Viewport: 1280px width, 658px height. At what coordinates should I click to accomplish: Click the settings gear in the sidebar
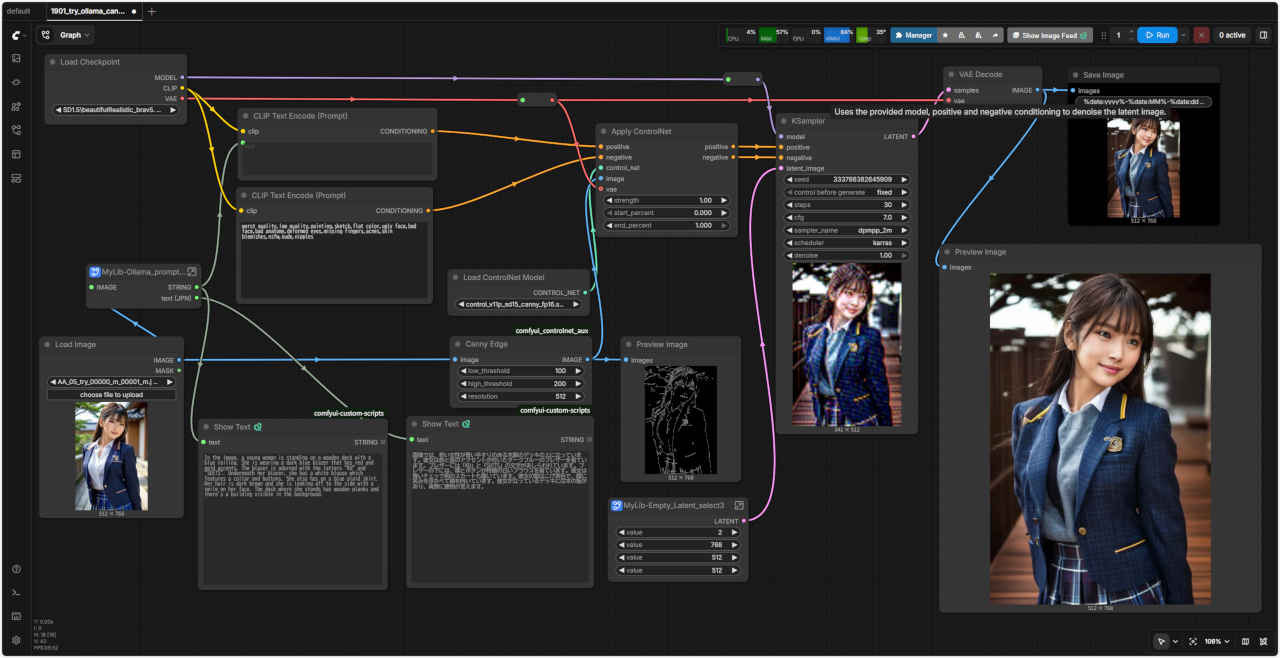click(16, 640)
